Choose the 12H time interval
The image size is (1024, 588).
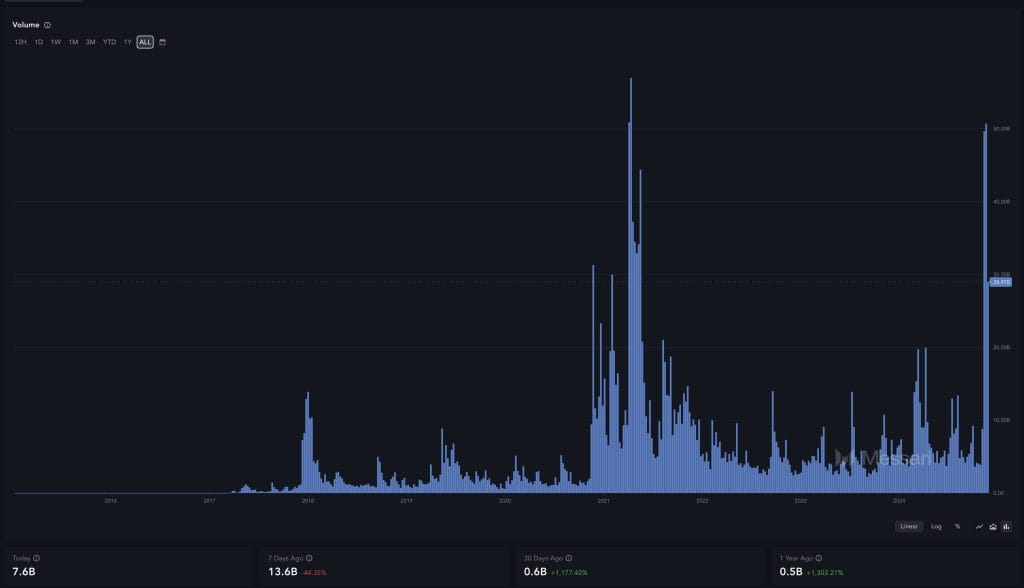[x=20, y=42]
